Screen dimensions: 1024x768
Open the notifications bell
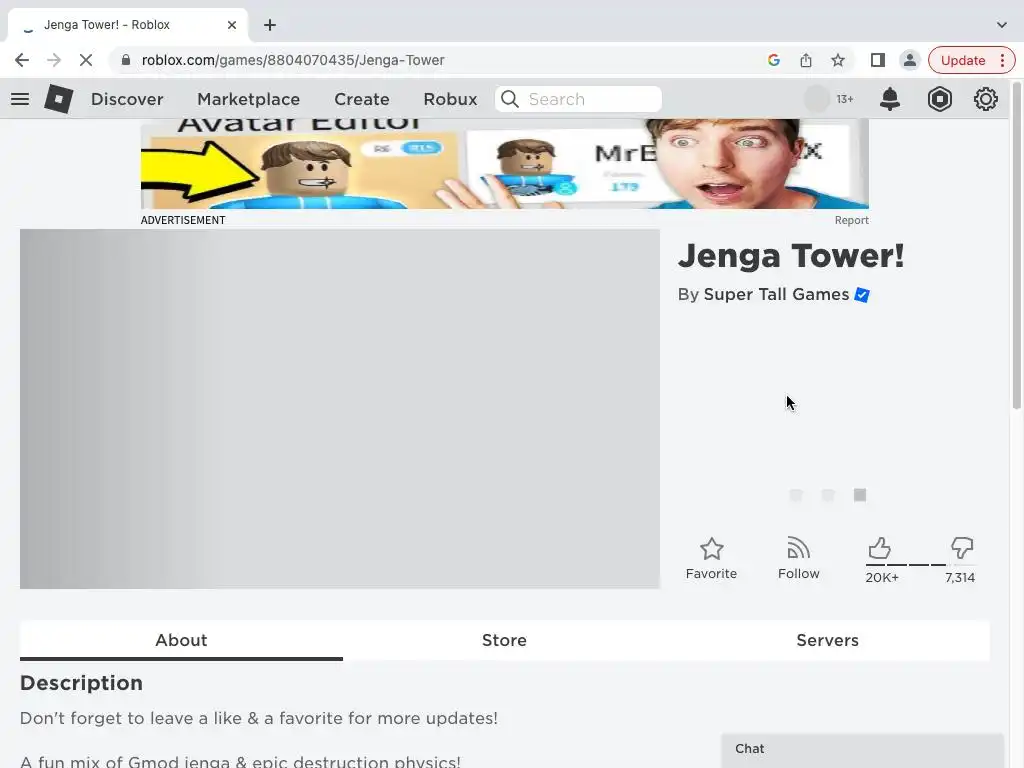click(x=889, y=99)
